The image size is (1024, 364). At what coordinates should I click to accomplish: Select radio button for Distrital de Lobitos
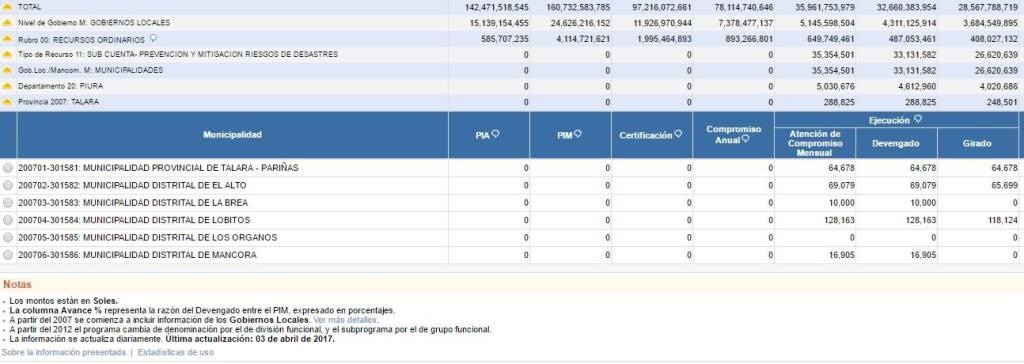tap(8, 220)
